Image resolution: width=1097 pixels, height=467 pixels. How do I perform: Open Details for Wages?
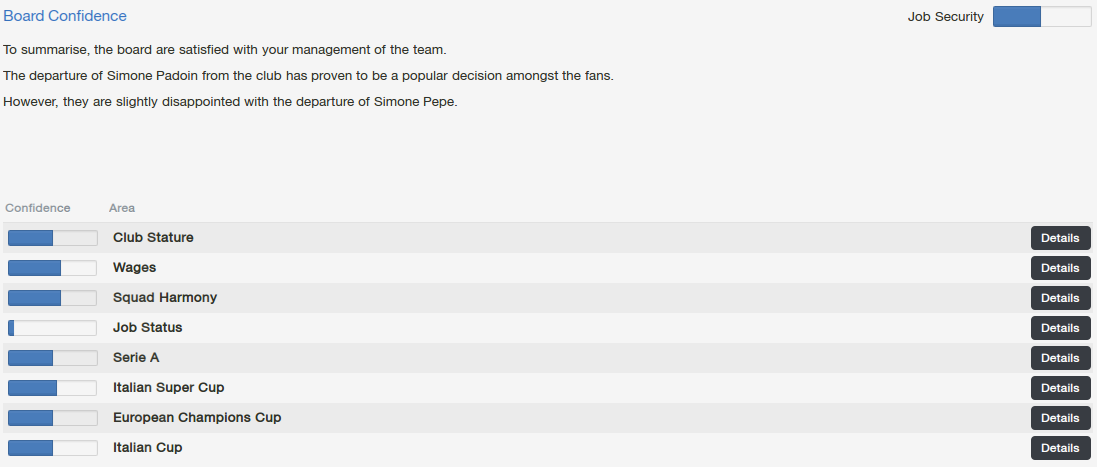(x=1060, y=268)
